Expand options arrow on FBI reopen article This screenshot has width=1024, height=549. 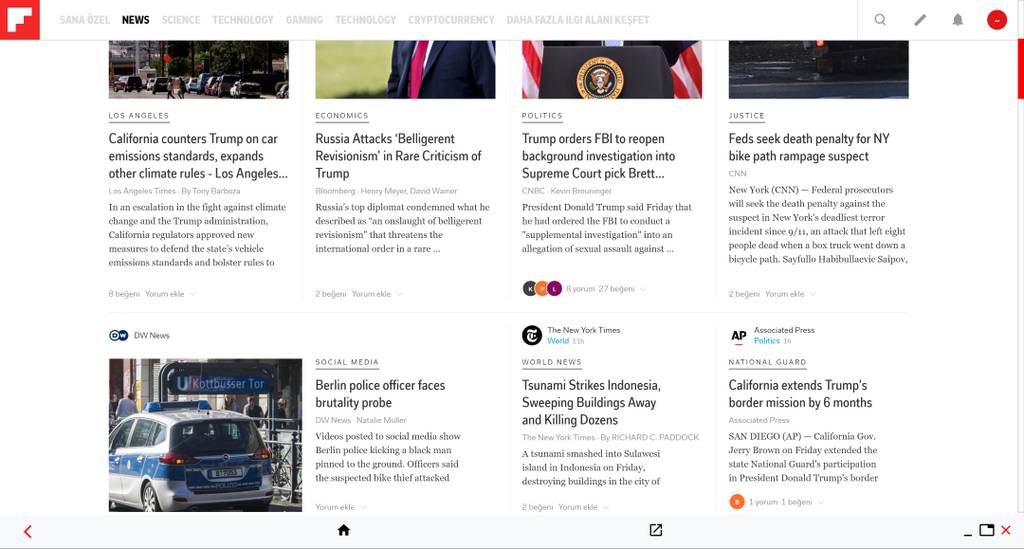tap(643, 289)
